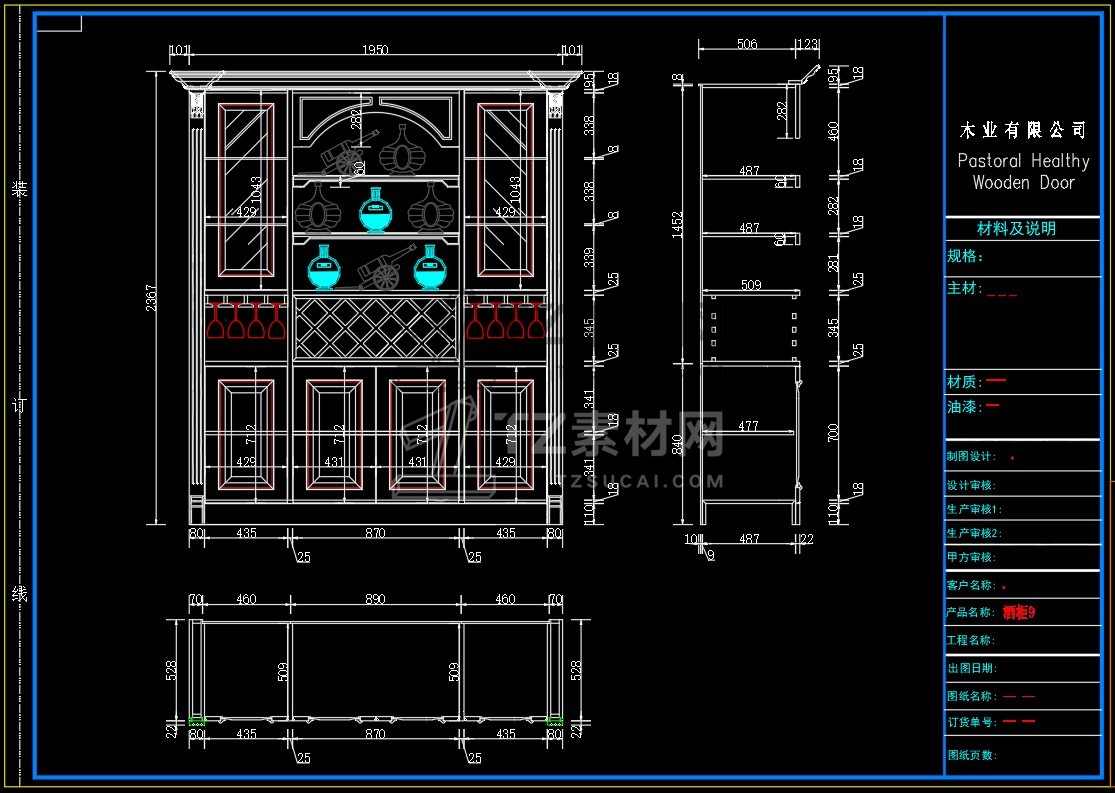
Task: Select the diamond lattice wine rack
Action: [x=375, y=328]
